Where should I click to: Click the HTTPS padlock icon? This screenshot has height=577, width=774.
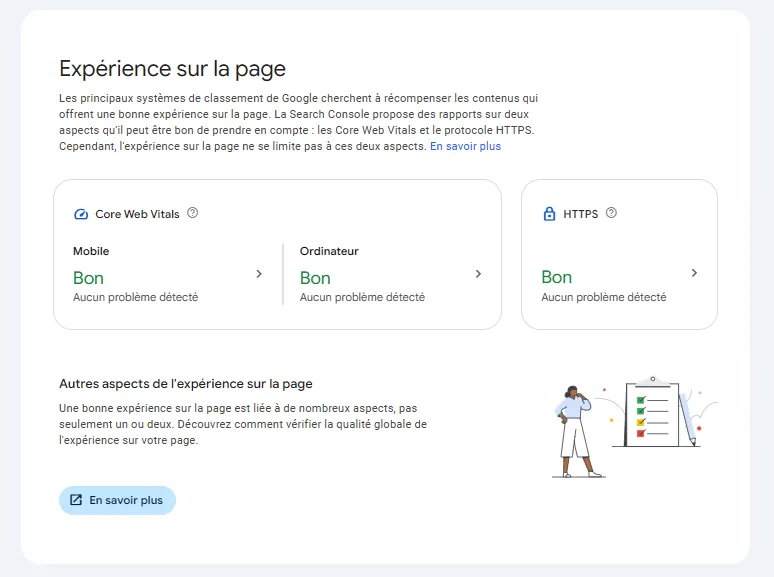click(549, 214)
